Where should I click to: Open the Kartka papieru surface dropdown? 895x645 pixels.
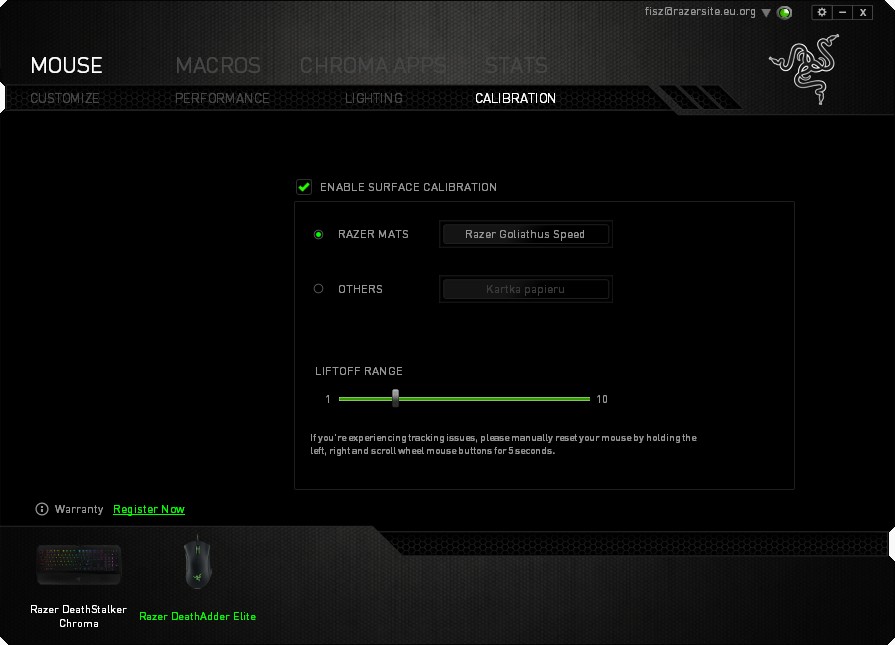pyautogui.click(x=525, y=289)
